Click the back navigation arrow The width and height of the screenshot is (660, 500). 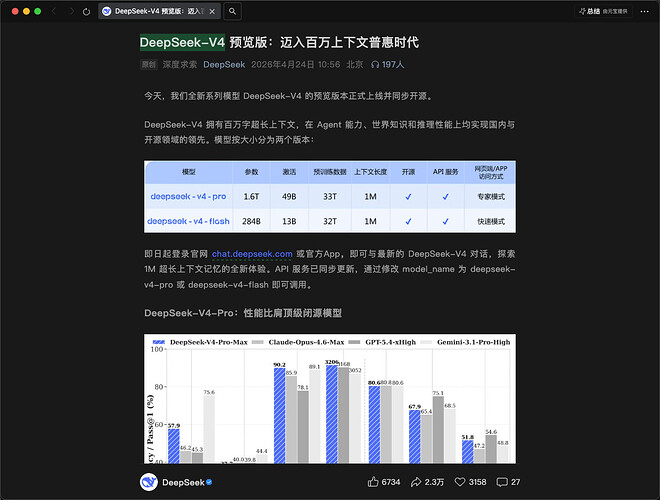54,11
